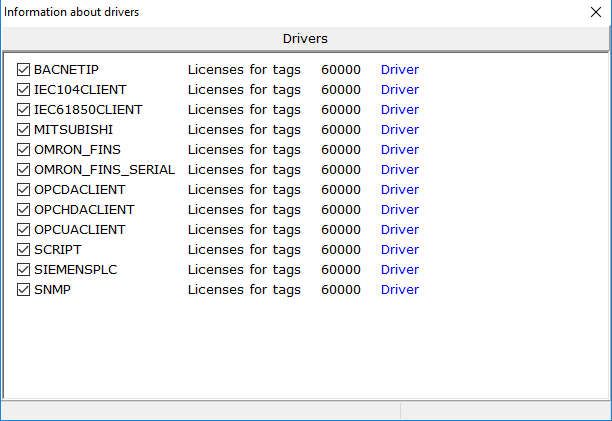Toggle the IEC104CLIENT checkbox
The height and width of the screenshot is (421, 612).
tap(23, 90)
